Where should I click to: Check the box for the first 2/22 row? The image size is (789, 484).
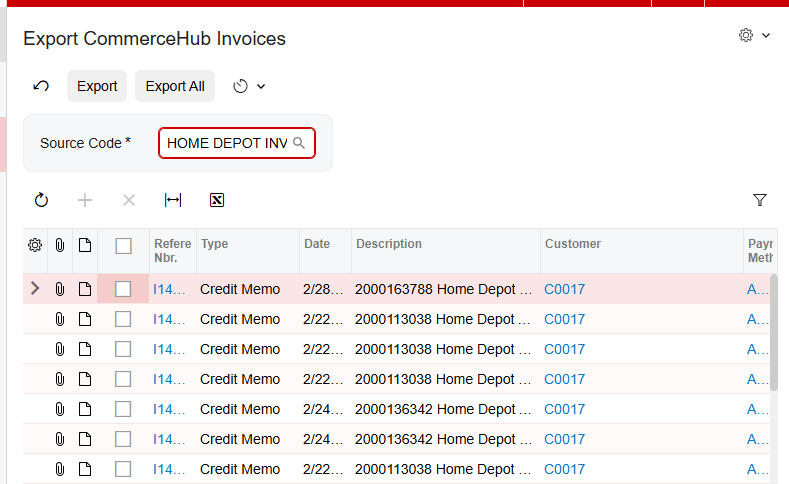(123, 319)
